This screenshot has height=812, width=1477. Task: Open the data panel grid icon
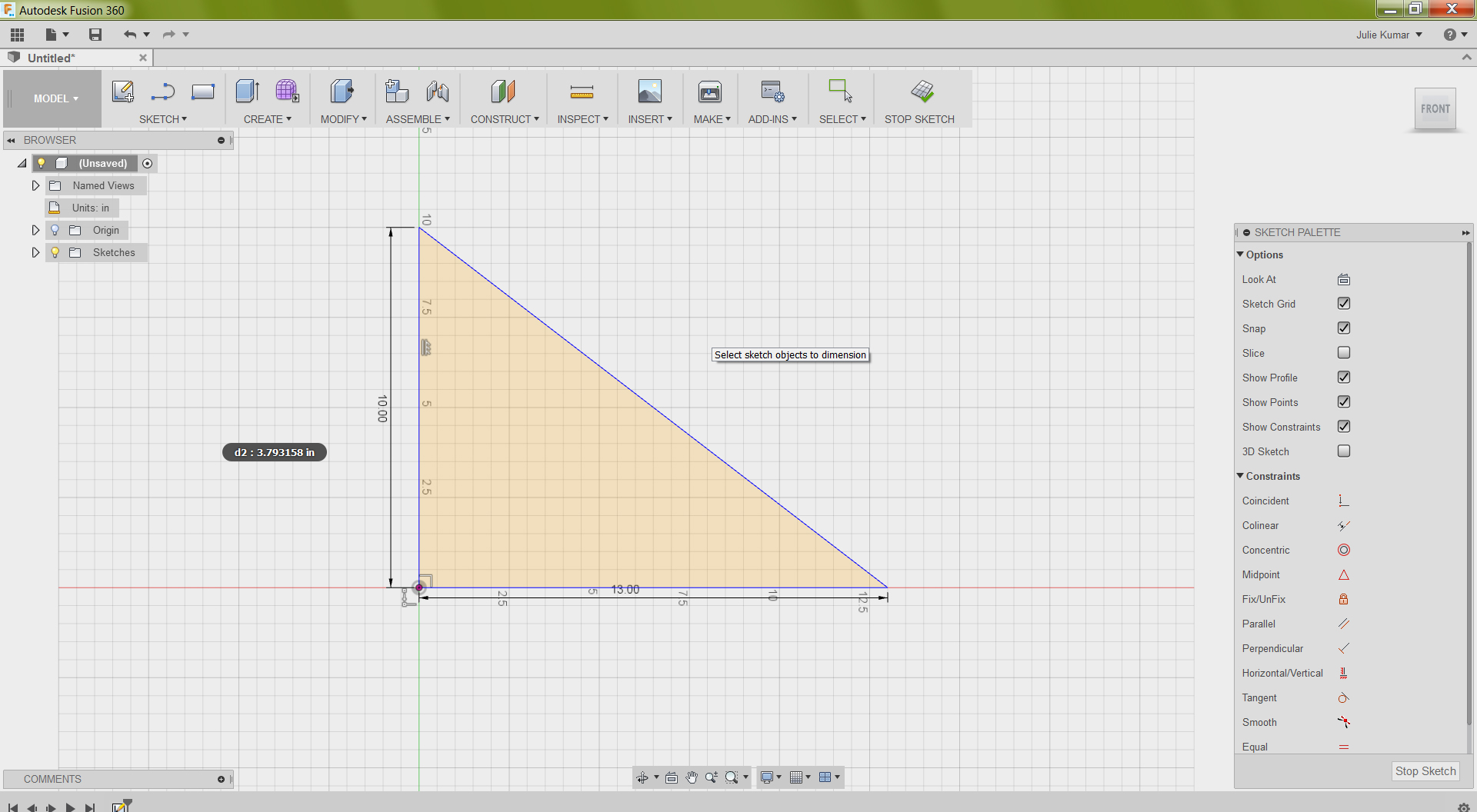point(18,35)
